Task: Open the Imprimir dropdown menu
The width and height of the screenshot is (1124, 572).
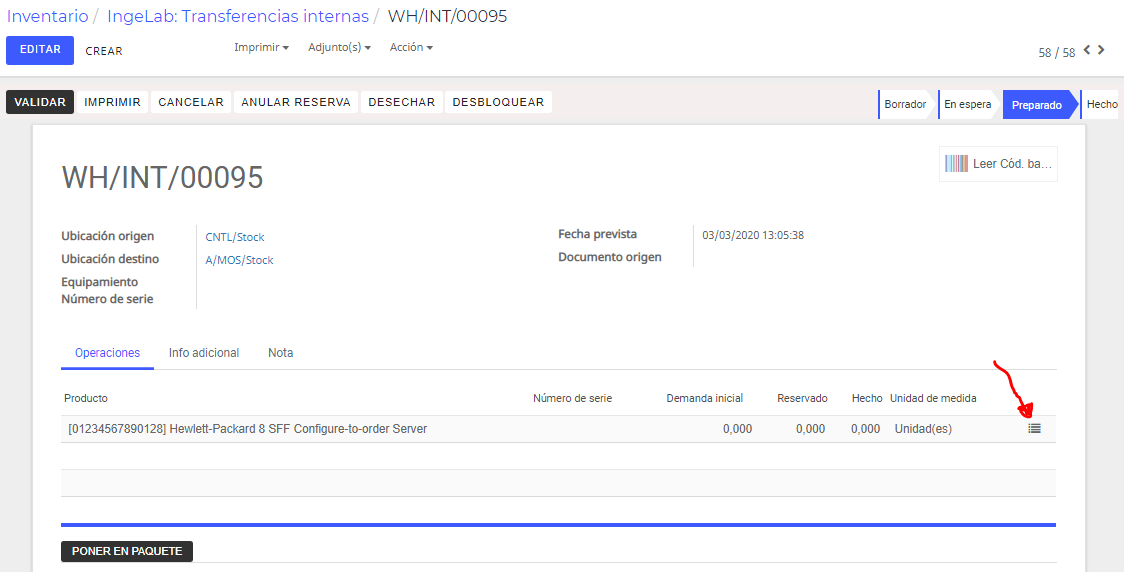Action: tap(262, 47)
